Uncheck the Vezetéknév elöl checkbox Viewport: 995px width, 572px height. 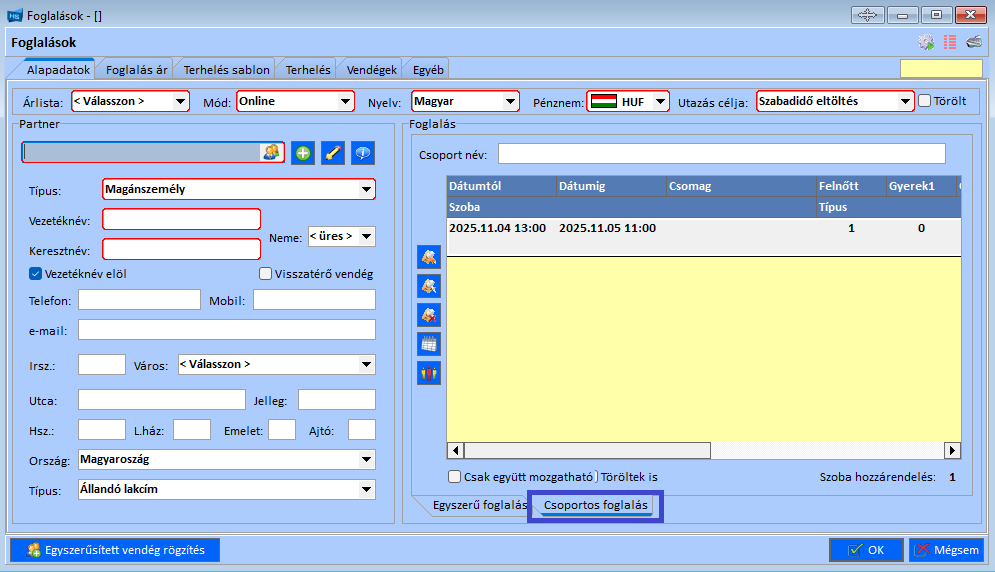tap(36, 274)
